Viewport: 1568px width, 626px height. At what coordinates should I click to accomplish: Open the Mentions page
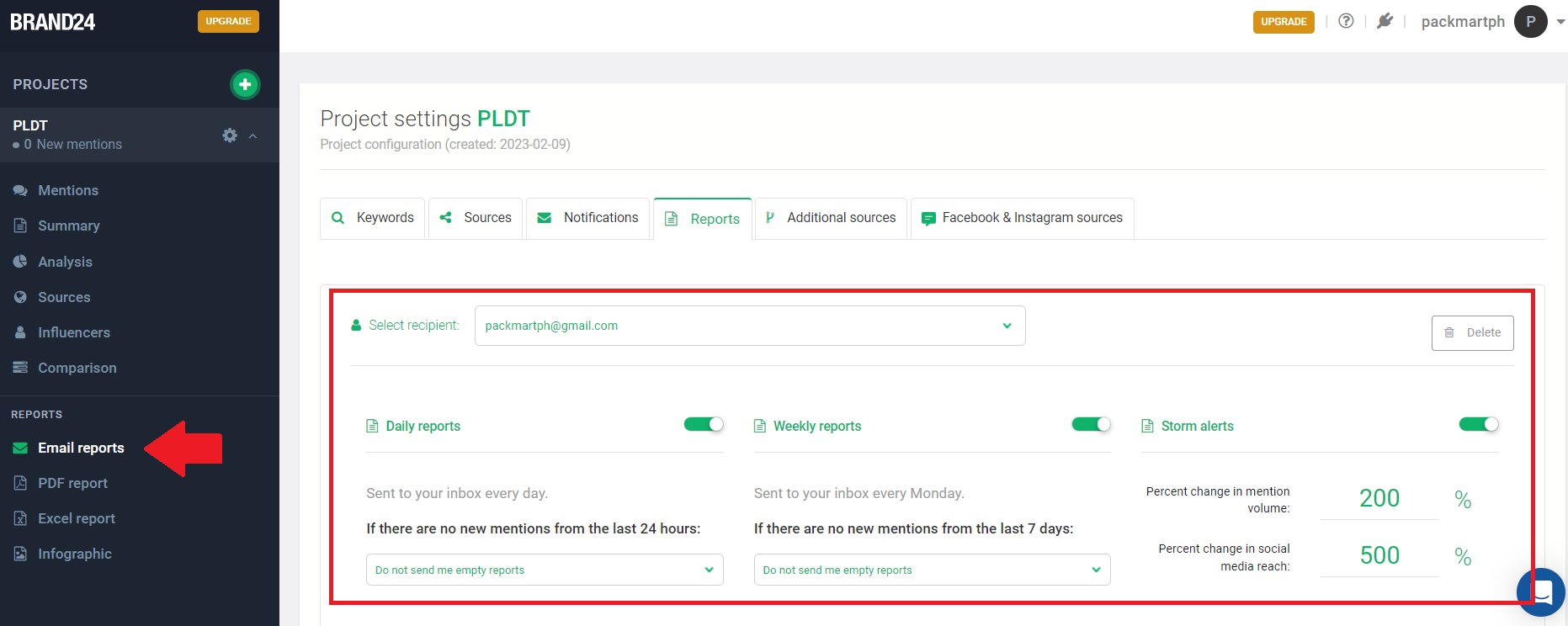(x=68, y=190)
